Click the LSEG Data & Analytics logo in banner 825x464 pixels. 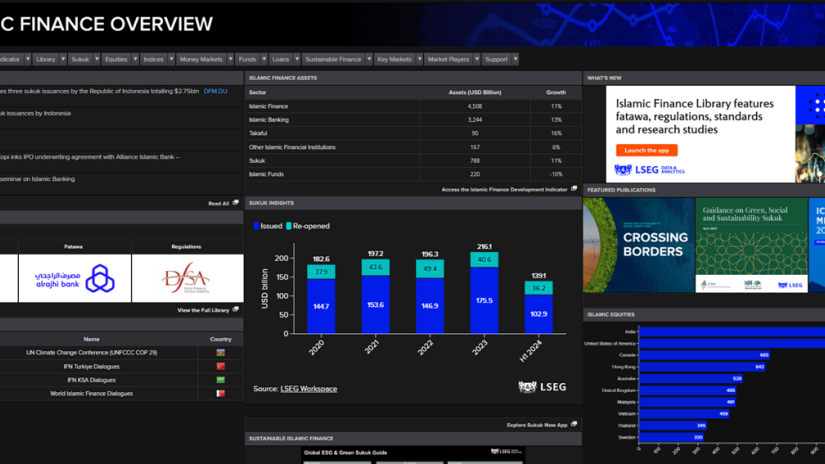pos(649,170)
